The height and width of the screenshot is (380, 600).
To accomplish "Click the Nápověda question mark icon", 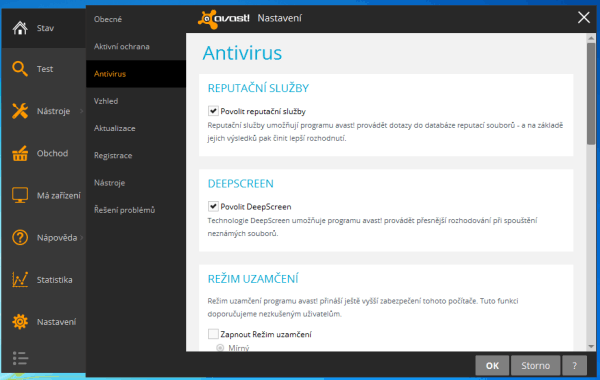I will (x=20, y=238).
